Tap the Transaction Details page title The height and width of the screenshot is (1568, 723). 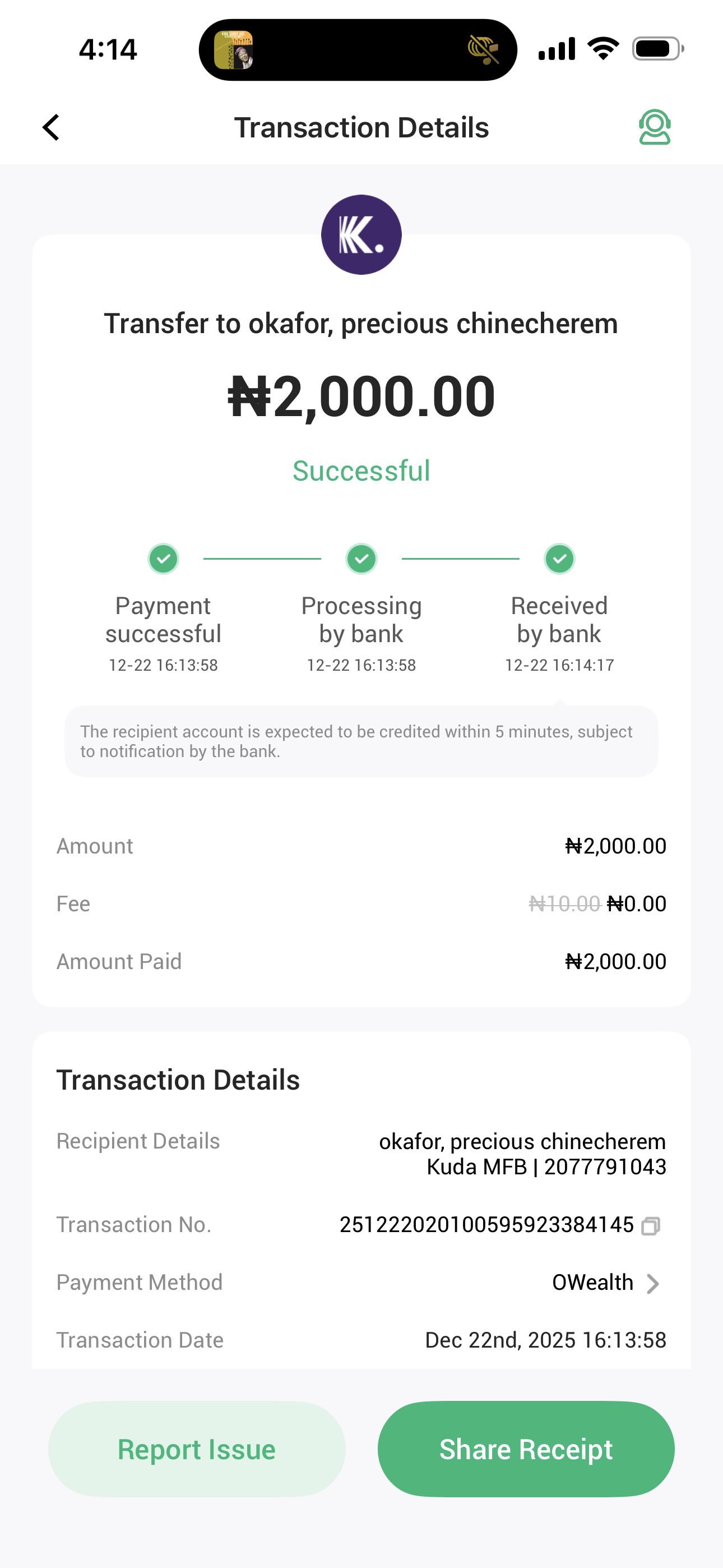361,128
